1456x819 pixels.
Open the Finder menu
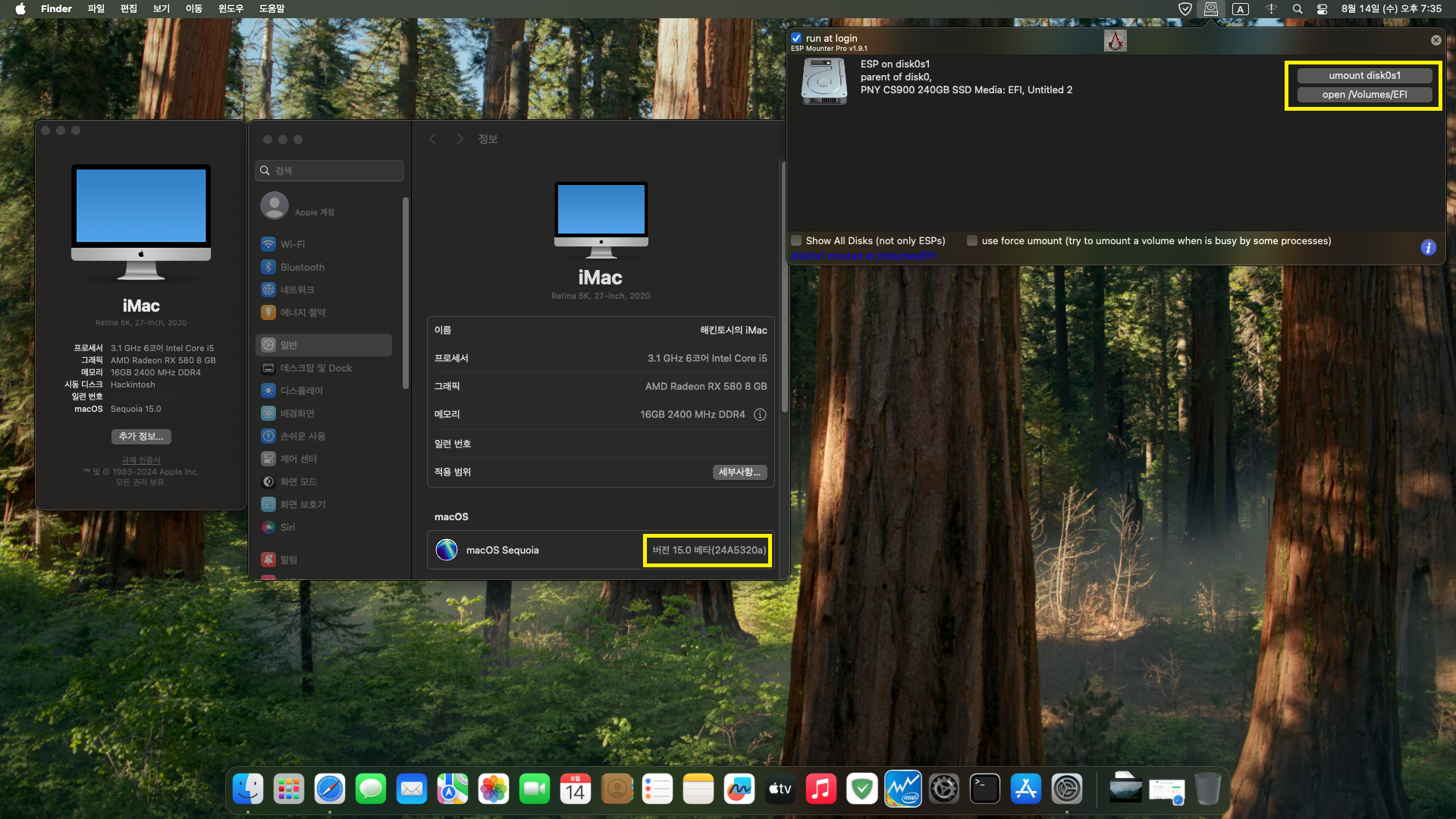click(x=56, y=9)
